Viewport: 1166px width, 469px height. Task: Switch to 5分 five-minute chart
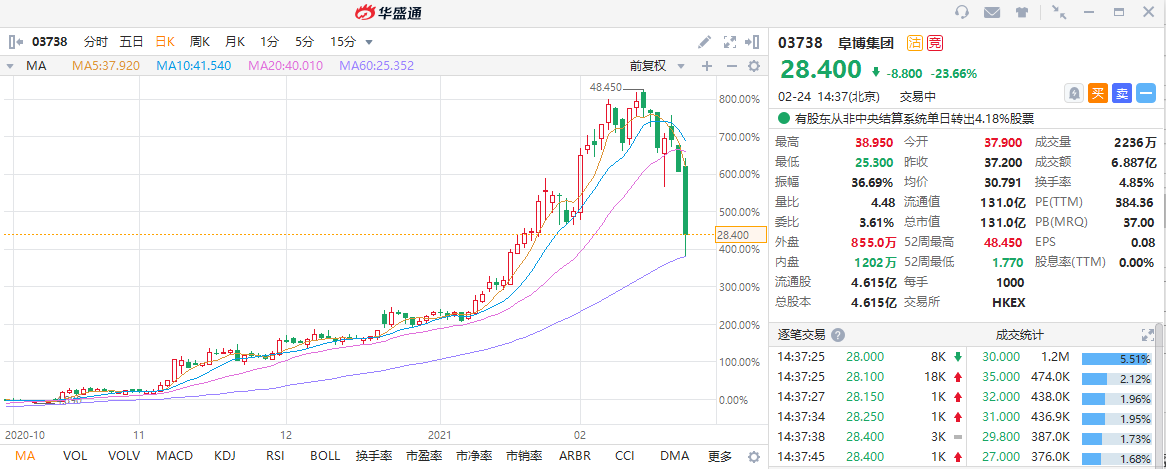coord(304,42)
